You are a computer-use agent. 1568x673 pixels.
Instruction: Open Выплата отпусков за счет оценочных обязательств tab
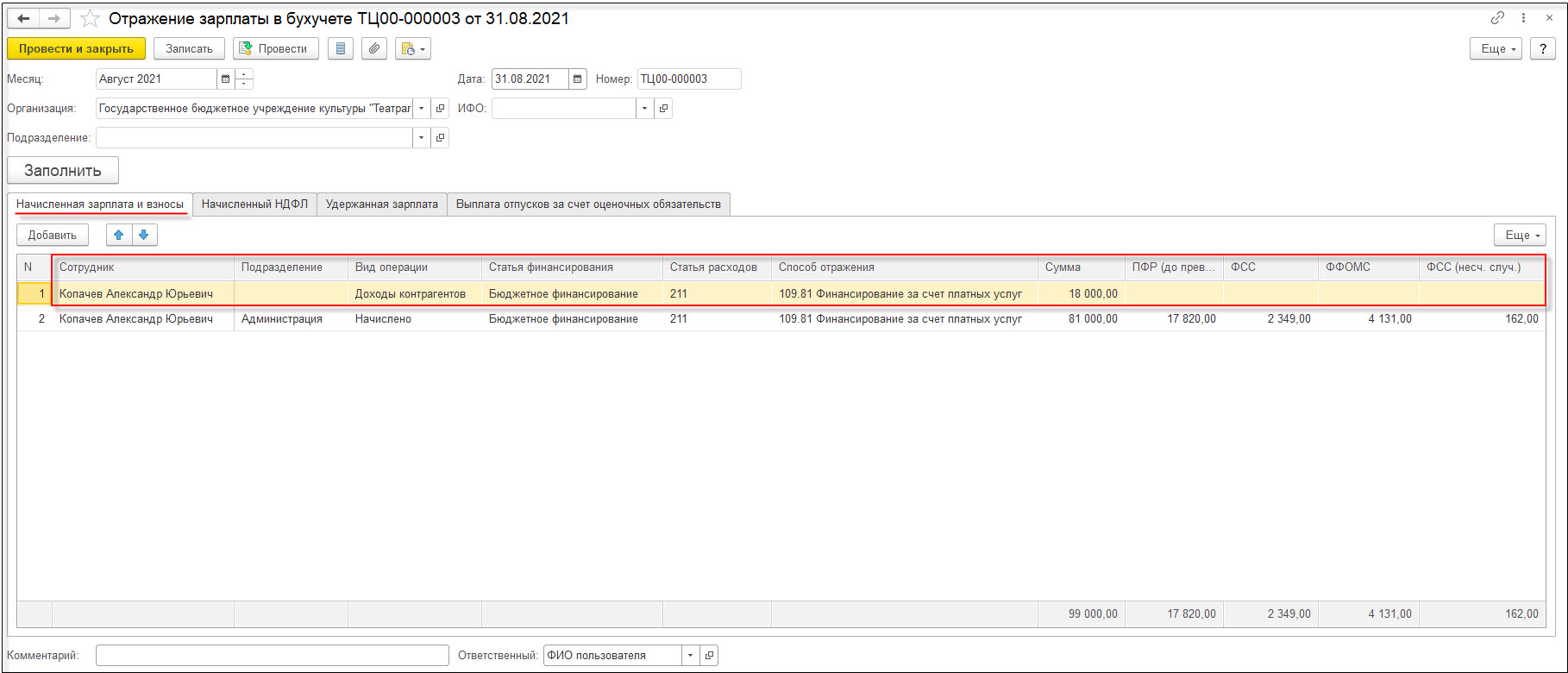click(x=588, y=204)
